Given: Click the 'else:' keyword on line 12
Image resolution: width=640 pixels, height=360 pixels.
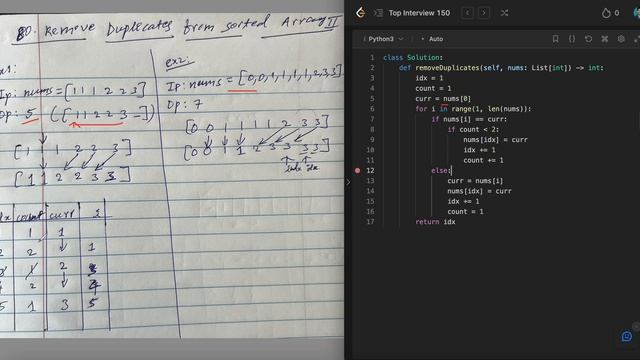Looking at the screenshot, I should (x=441, y=171).
